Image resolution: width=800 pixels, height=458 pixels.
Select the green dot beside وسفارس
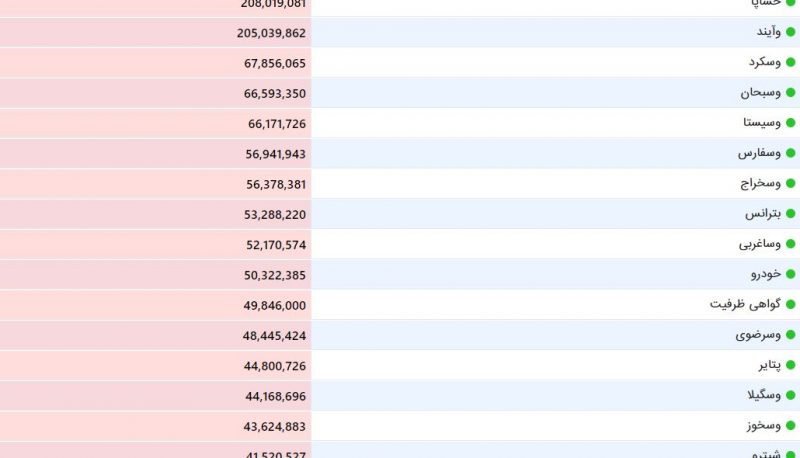(x=790, y=153)
